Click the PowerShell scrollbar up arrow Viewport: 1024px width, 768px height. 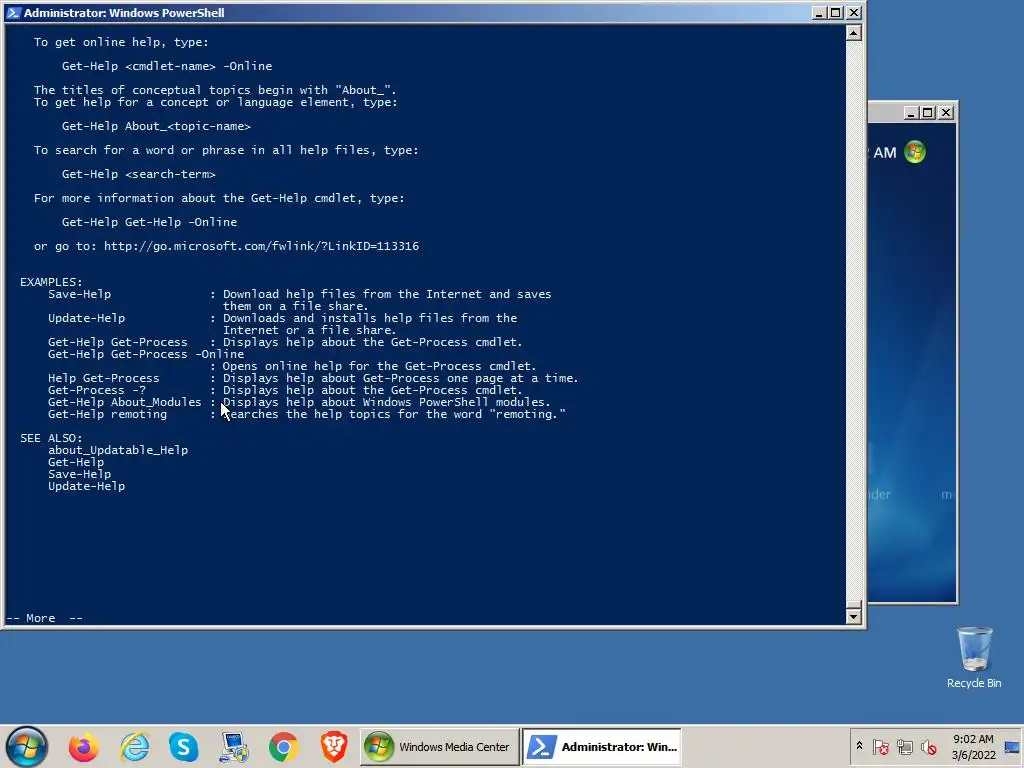854,33
